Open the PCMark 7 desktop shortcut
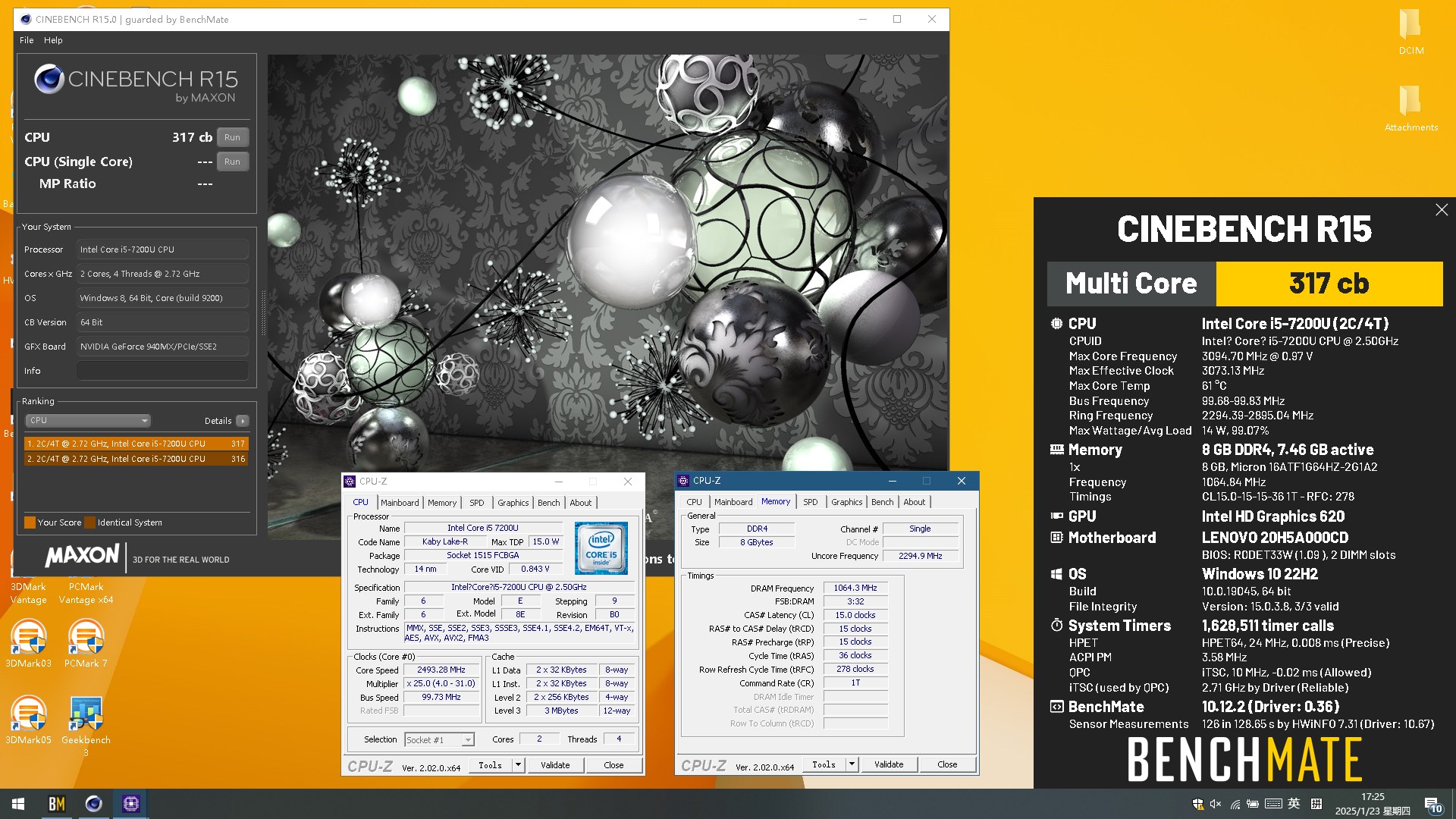This screenshot has width=1456, height=819. [86, 644]
